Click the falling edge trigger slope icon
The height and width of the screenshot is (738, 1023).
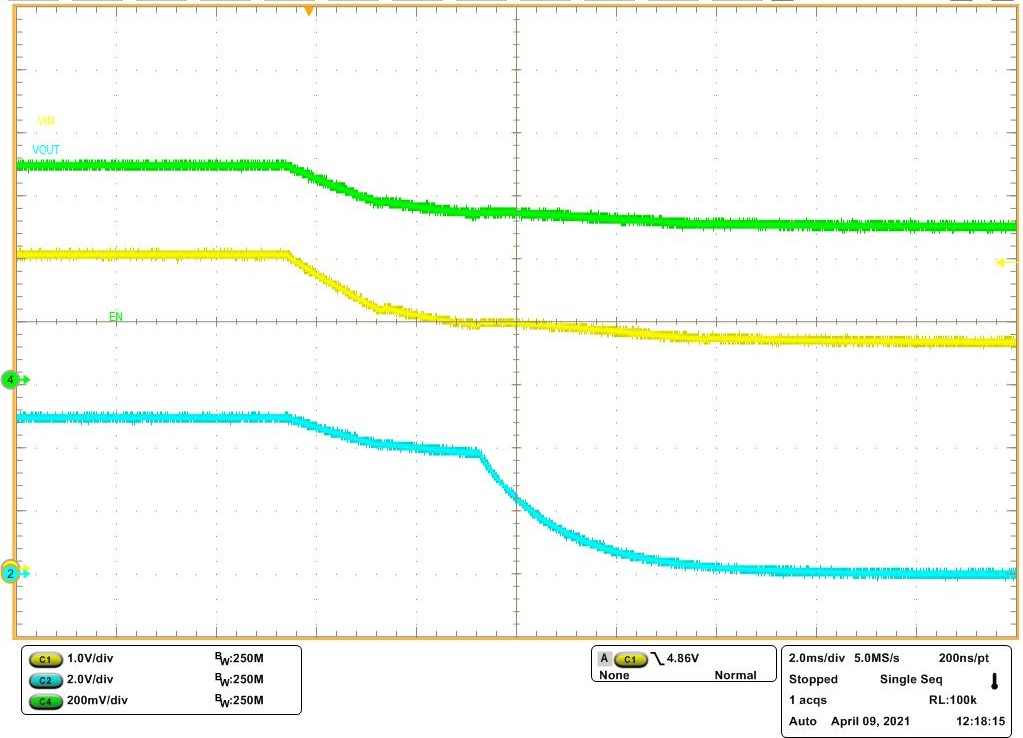coord(656,659)
